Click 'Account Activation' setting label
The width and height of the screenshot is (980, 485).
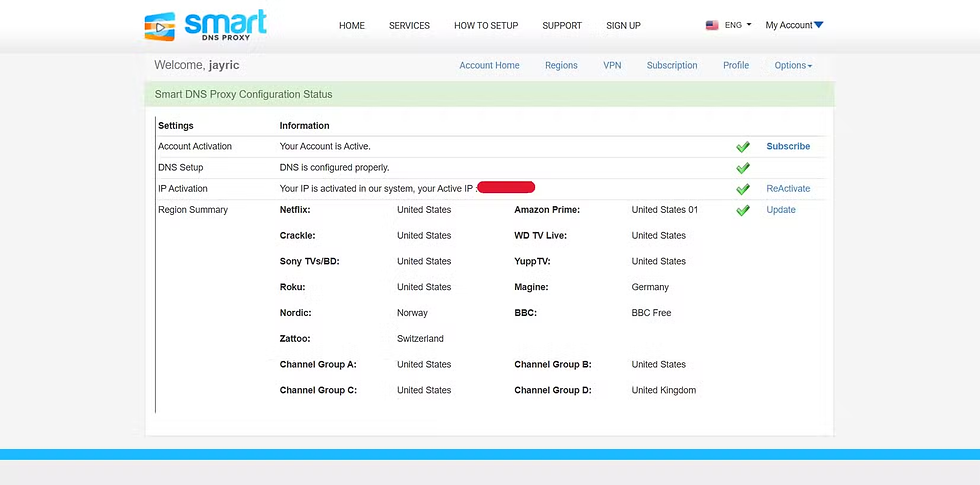195,146
